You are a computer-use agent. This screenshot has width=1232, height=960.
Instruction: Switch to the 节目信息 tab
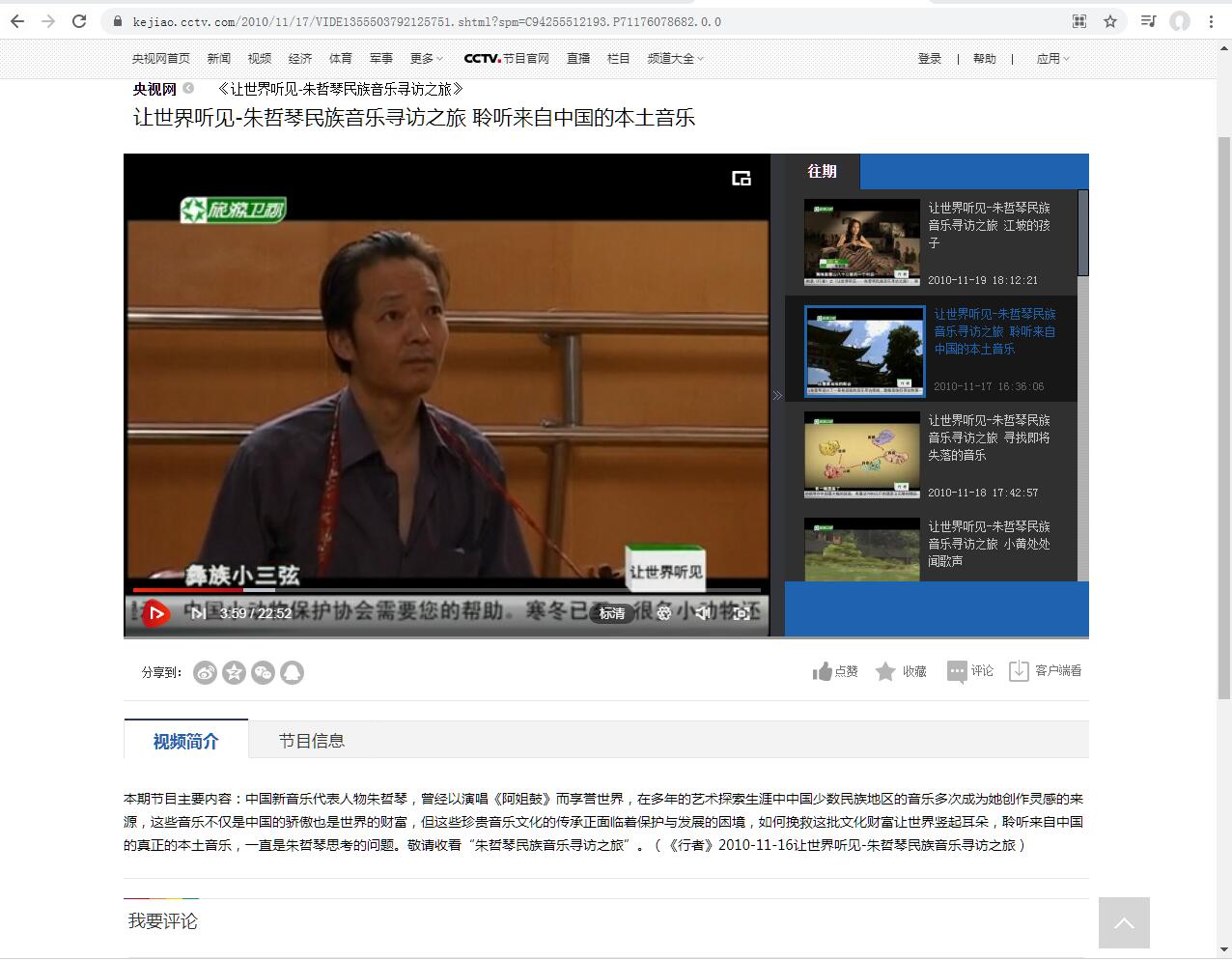[x=311, y=741]
